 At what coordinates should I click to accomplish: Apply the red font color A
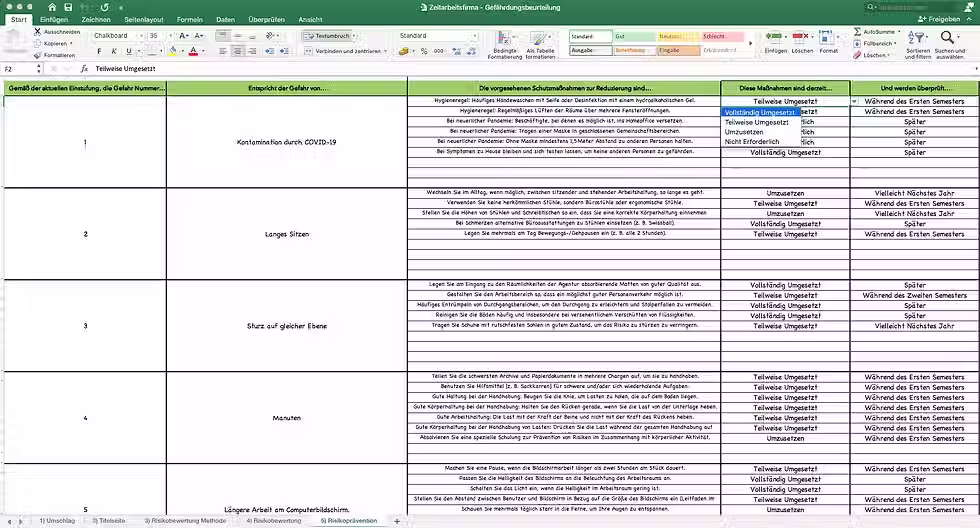[x=193, y=51]
